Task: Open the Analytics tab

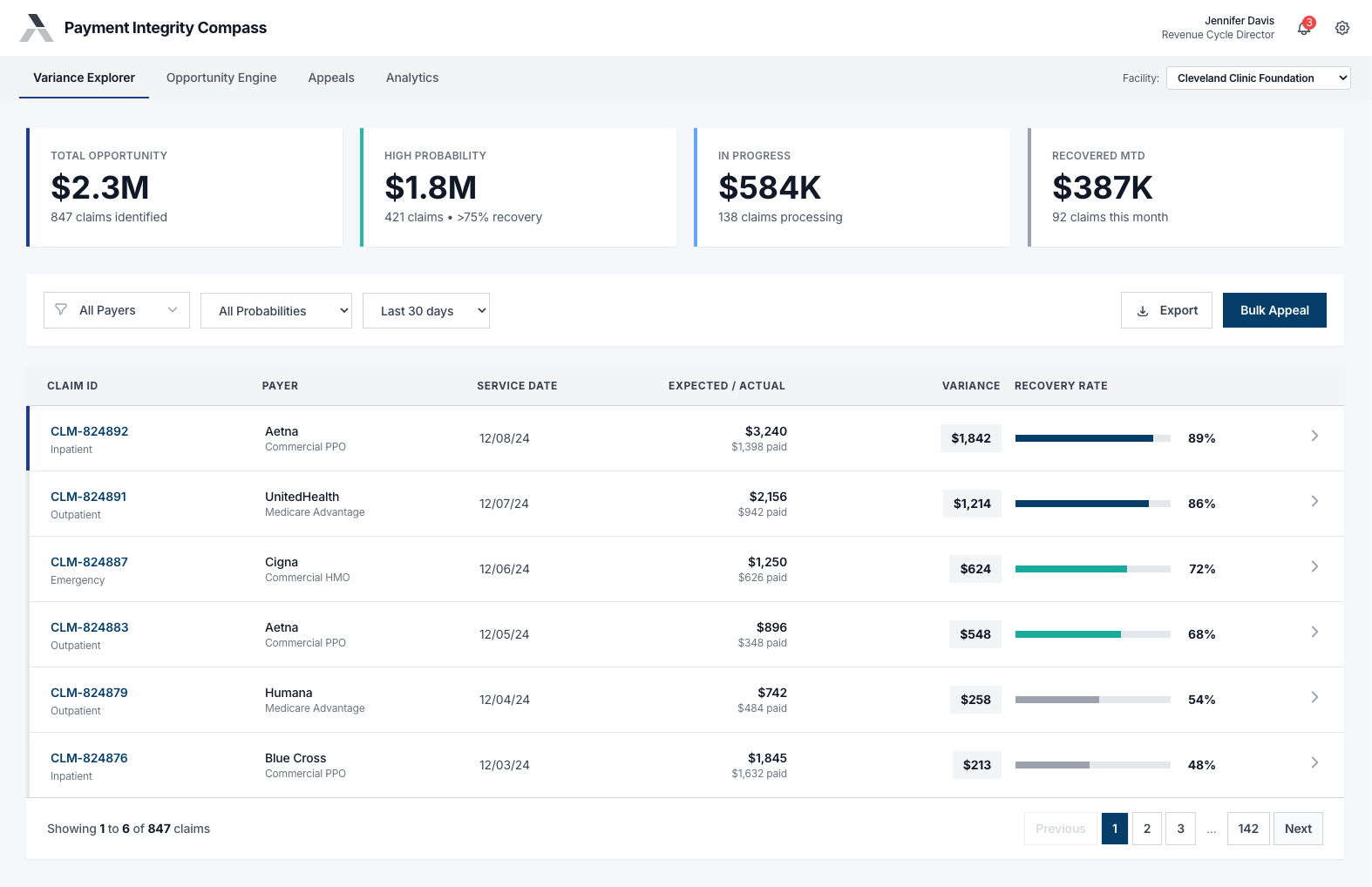Action: click(x=412, y=78)
